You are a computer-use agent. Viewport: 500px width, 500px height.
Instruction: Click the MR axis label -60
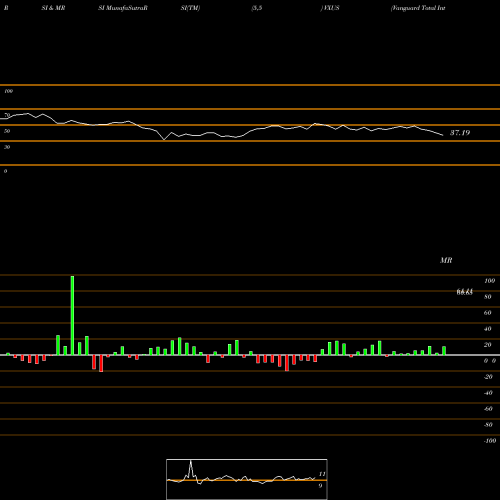pos(488,409)
